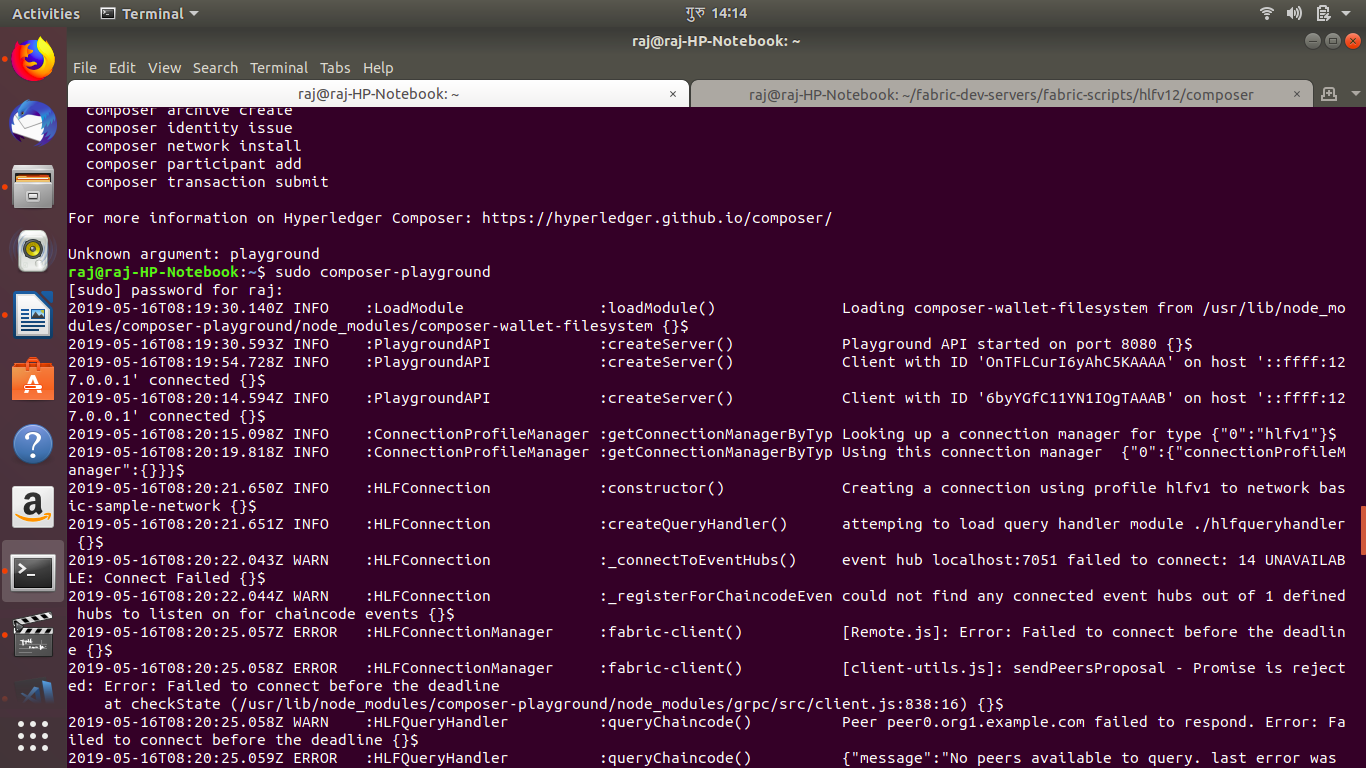Open the clapperboard video editor dock icon

click(33, 635)
